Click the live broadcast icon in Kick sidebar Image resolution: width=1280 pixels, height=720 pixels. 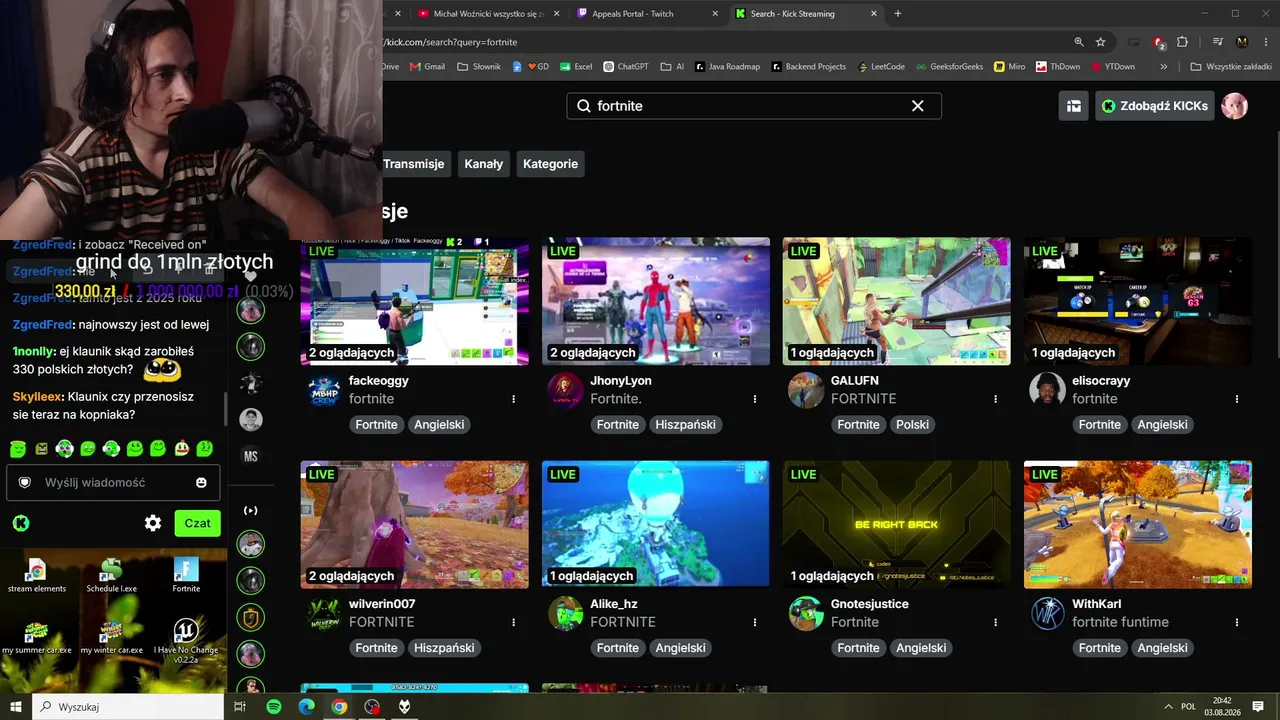click(x=251, y=511)
